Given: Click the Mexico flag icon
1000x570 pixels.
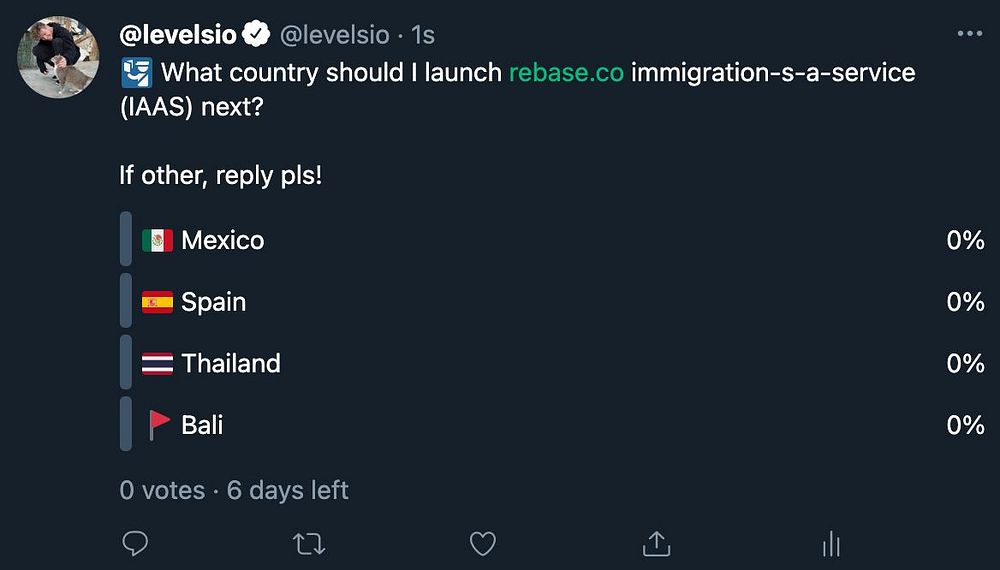Looking at the screenshot, I should pos(157,240).
